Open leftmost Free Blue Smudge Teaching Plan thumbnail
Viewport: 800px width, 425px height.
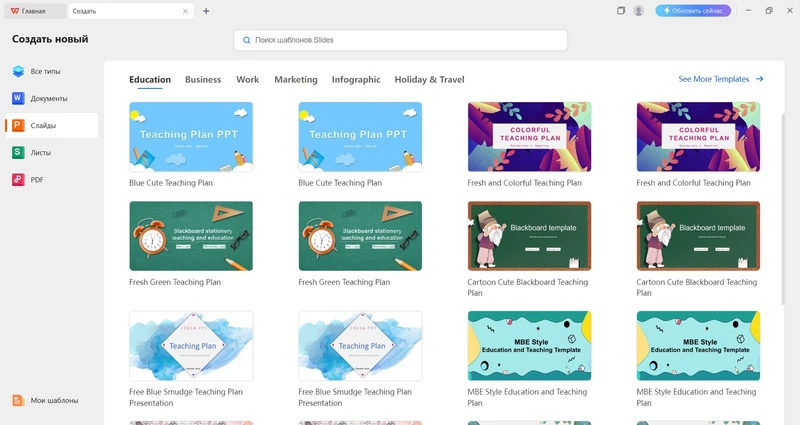191,346
